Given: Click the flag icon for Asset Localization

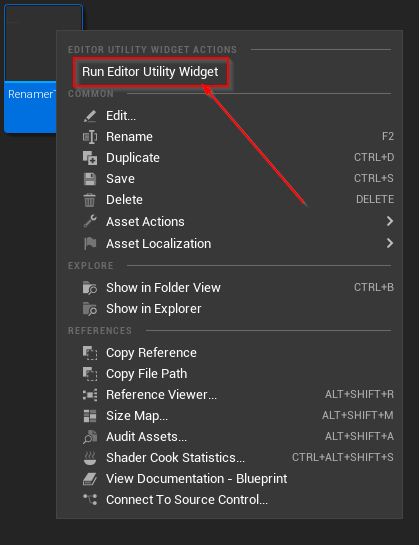Looking at the screenshot, I should pos(90,243).
